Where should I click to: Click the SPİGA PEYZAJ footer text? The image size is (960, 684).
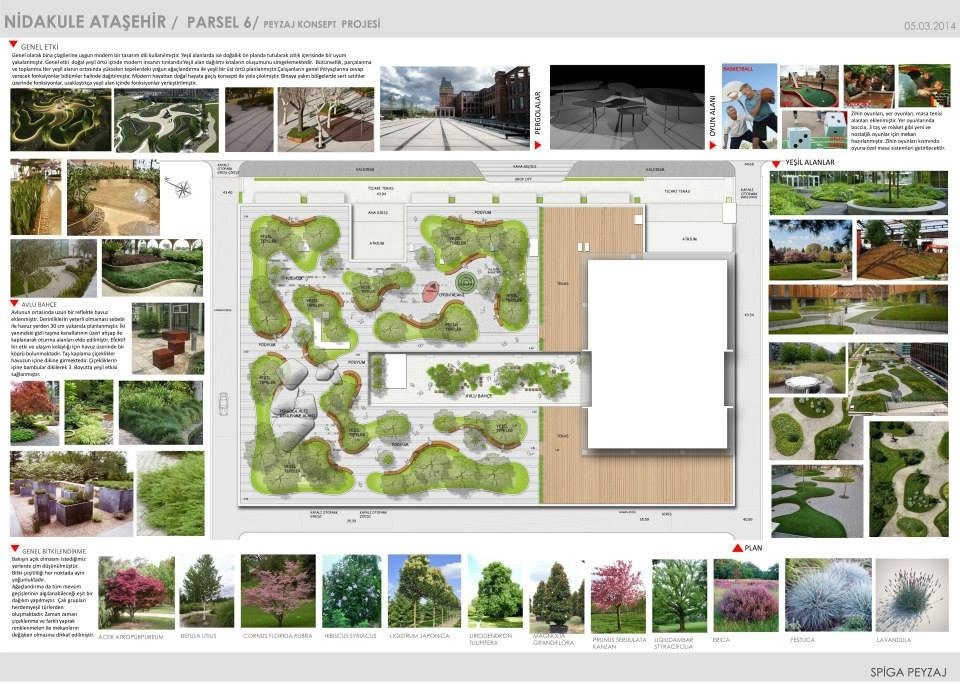pos(906,669)
